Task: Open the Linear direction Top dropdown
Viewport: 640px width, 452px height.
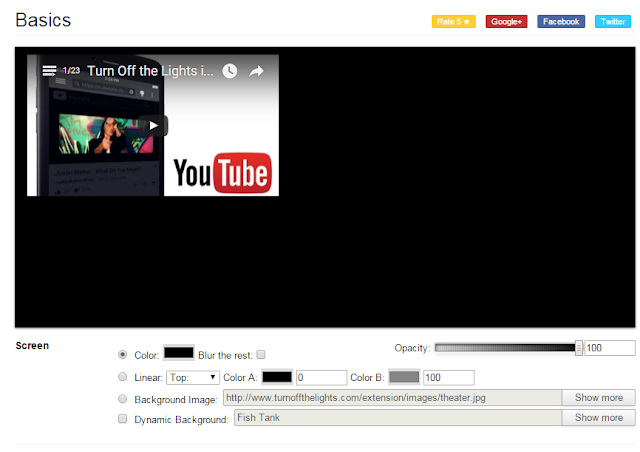Action: point(193,377)
